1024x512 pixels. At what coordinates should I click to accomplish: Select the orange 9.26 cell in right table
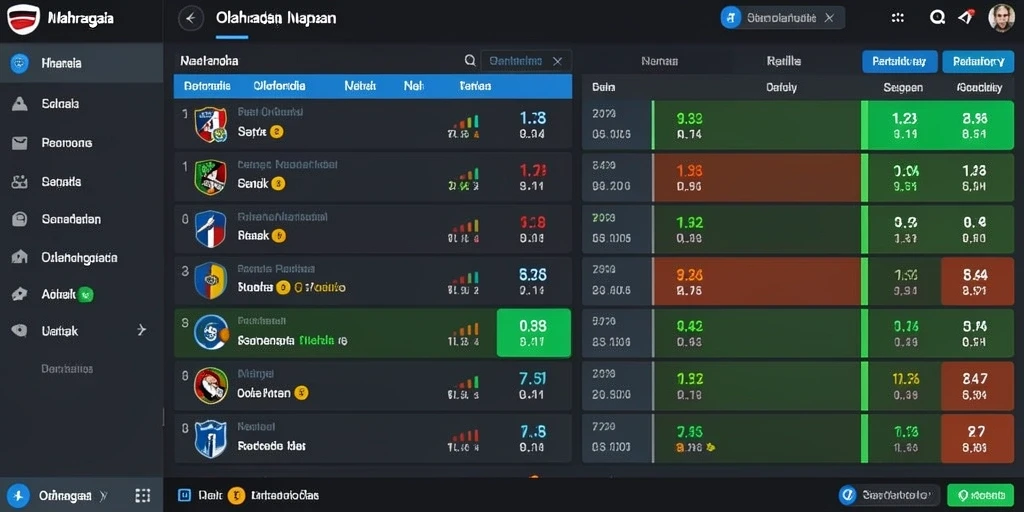tap(756, 281)
